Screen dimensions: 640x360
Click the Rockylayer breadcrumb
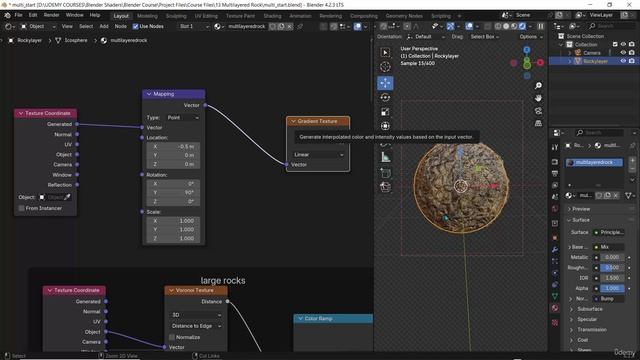pos(29,40)
